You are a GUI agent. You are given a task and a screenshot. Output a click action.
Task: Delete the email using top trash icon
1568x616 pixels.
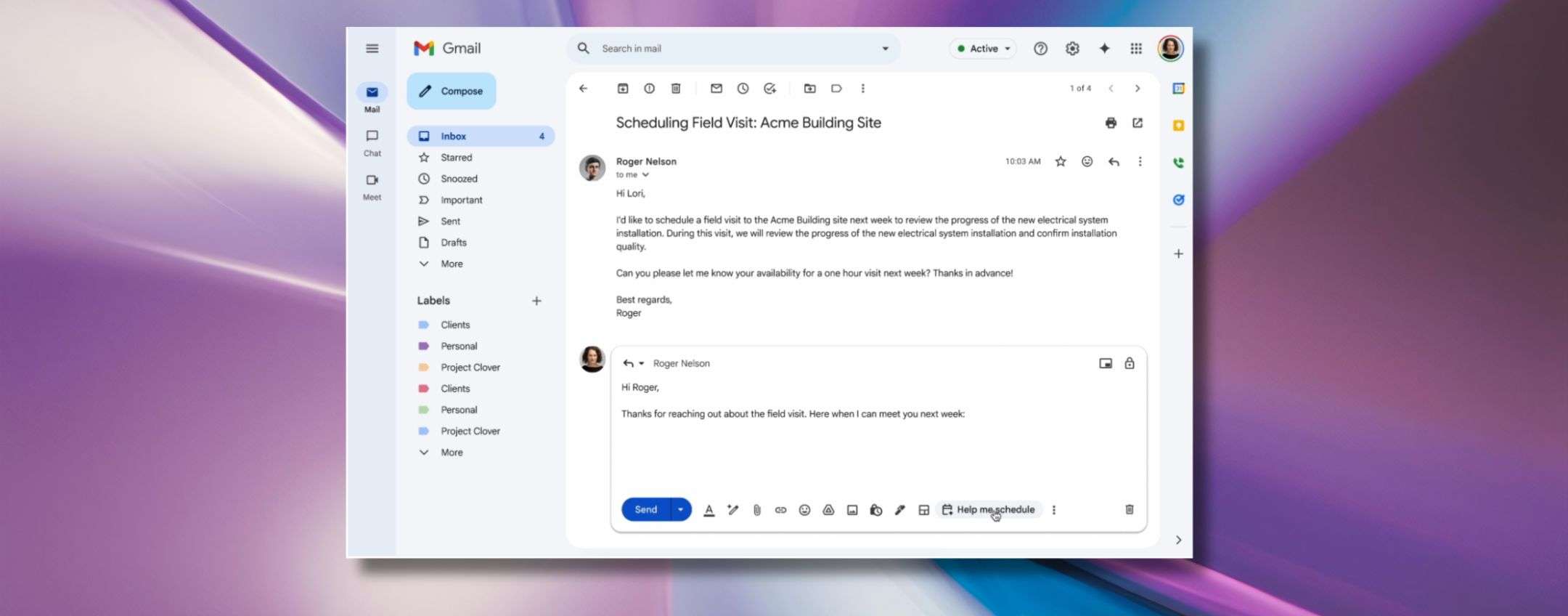676,89
